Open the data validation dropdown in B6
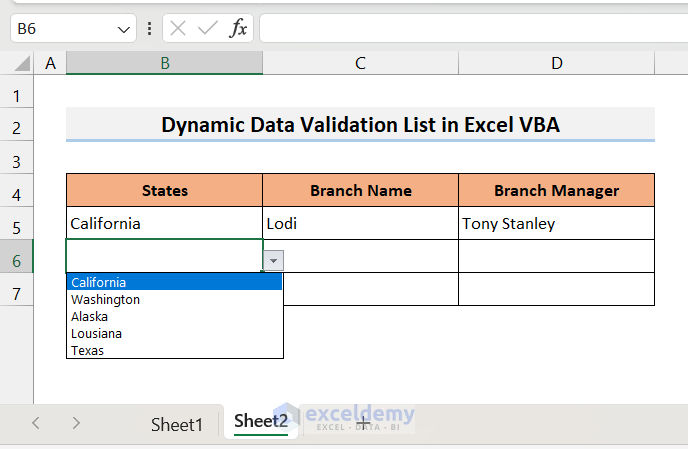Screen dimensions: 688x449 pos(274,260)
